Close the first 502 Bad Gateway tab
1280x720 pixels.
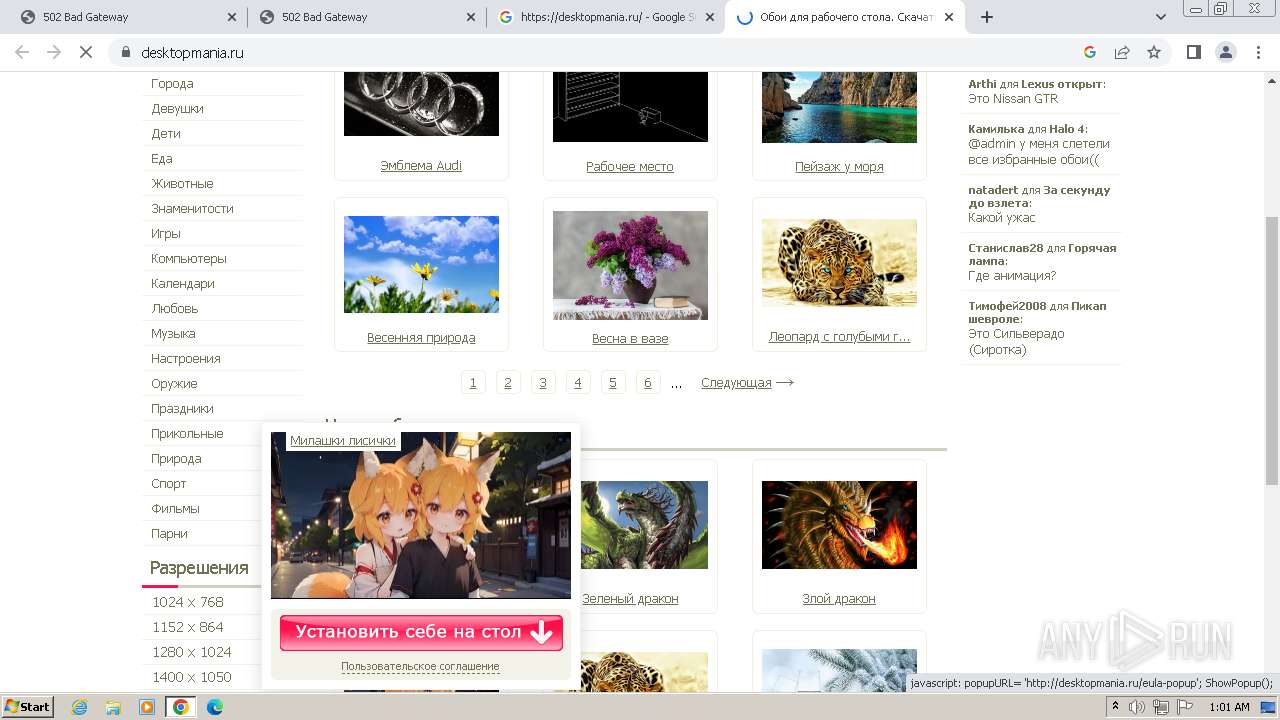(x=232, y=17)
